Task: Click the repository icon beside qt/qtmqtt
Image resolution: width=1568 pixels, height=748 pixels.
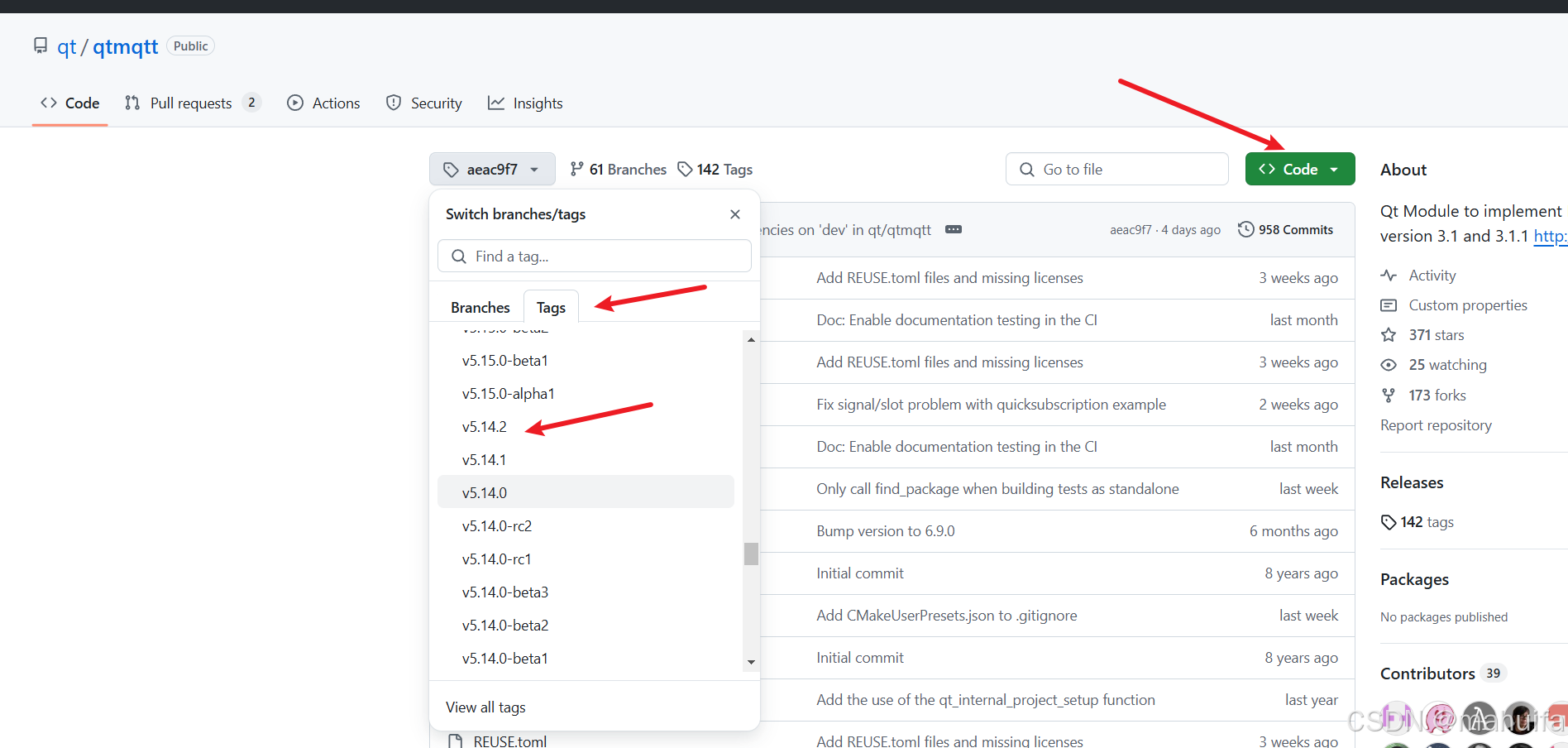Action: 40,46
